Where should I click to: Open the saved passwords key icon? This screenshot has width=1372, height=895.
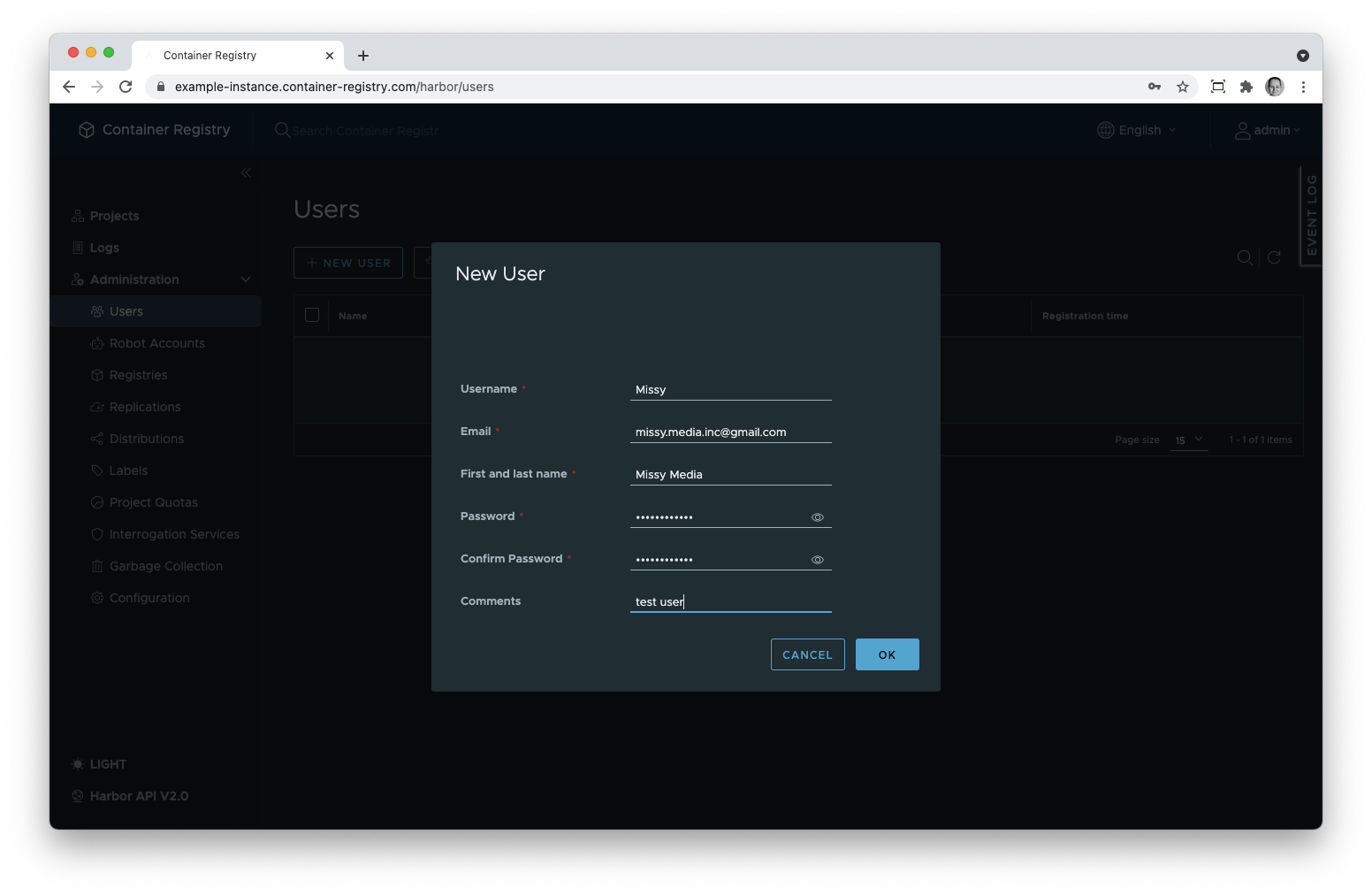click(x=1155, y=87)
